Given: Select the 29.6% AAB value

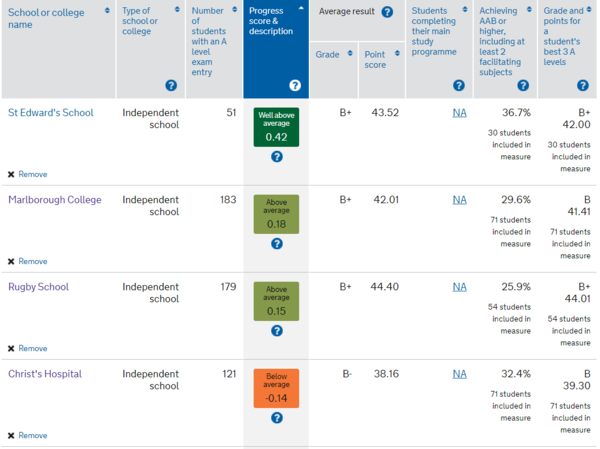Looking at the screenshot, I should pyautogui.click(x=516, y=200).
